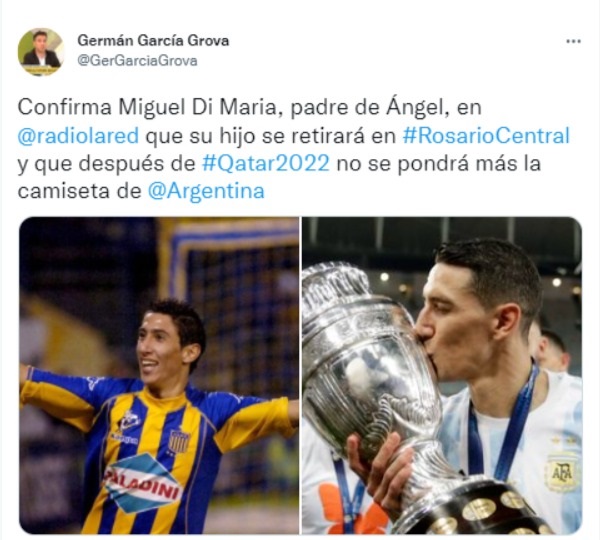Open the three-dot more options menu
This screenshot has height=540, width=600.
tap(573, 41)
